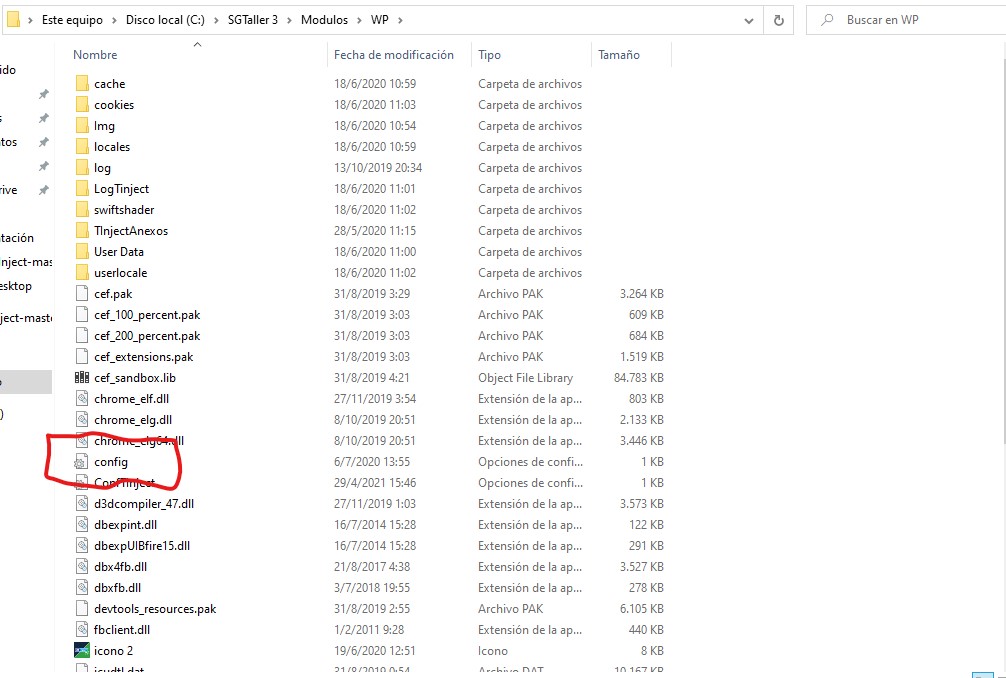Select the TInjectAnexos folder

(x=130, y=231)
